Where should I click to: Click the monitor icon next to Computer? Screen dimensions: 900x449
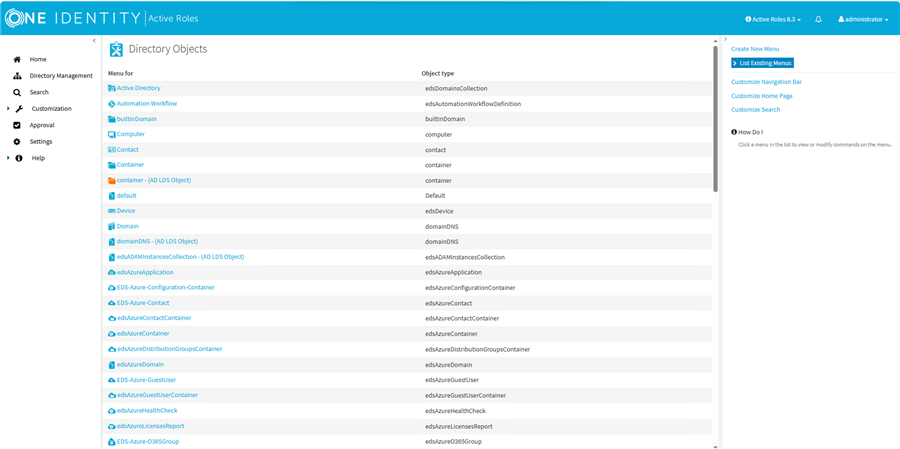[111, 134]
